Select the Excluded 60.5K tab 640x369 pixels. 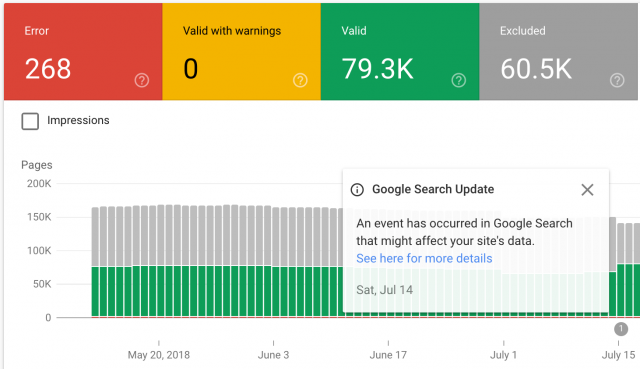point(558,51)
